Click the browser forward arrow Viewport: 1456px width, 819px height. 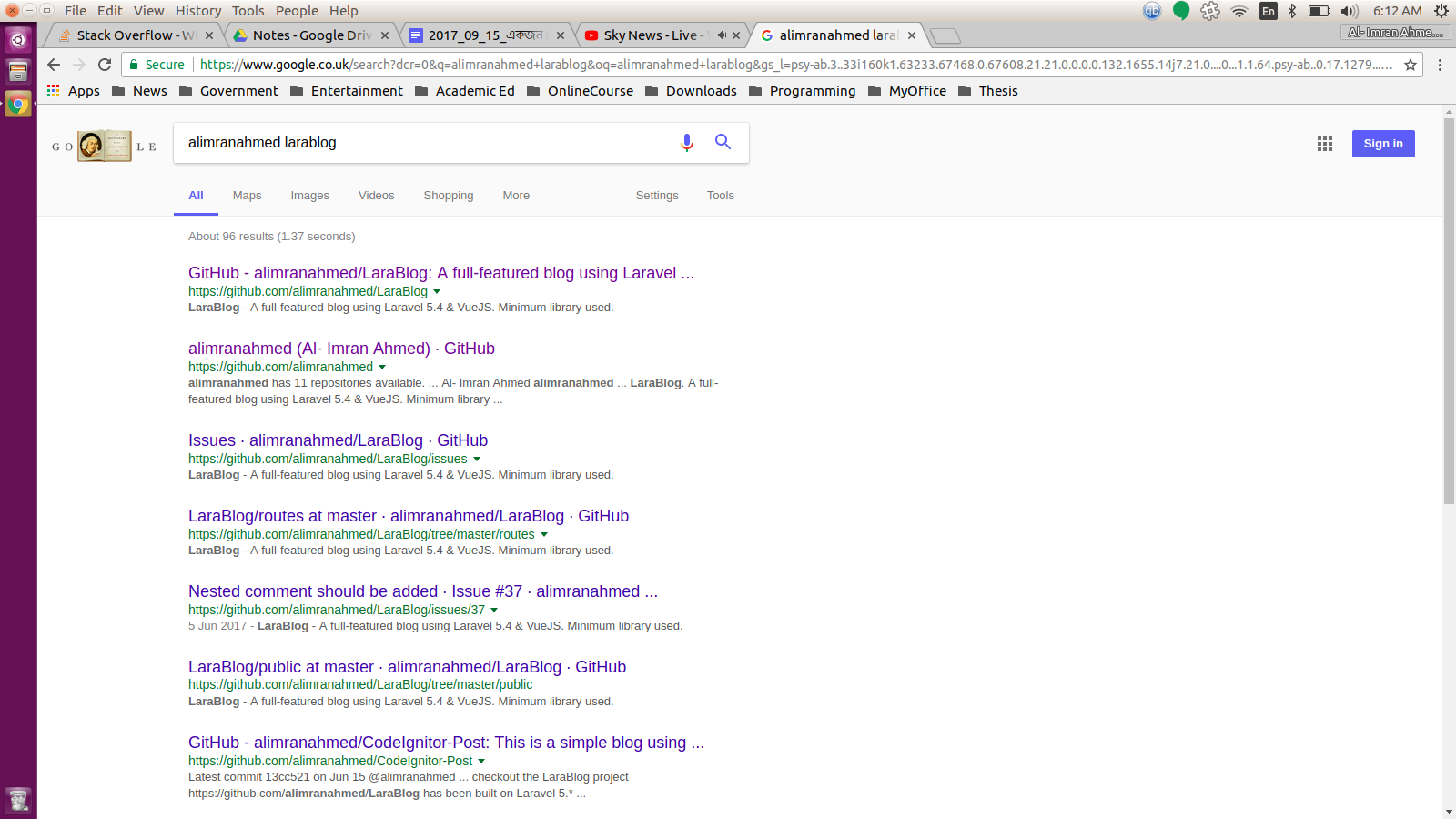click(x=79, y=65)
